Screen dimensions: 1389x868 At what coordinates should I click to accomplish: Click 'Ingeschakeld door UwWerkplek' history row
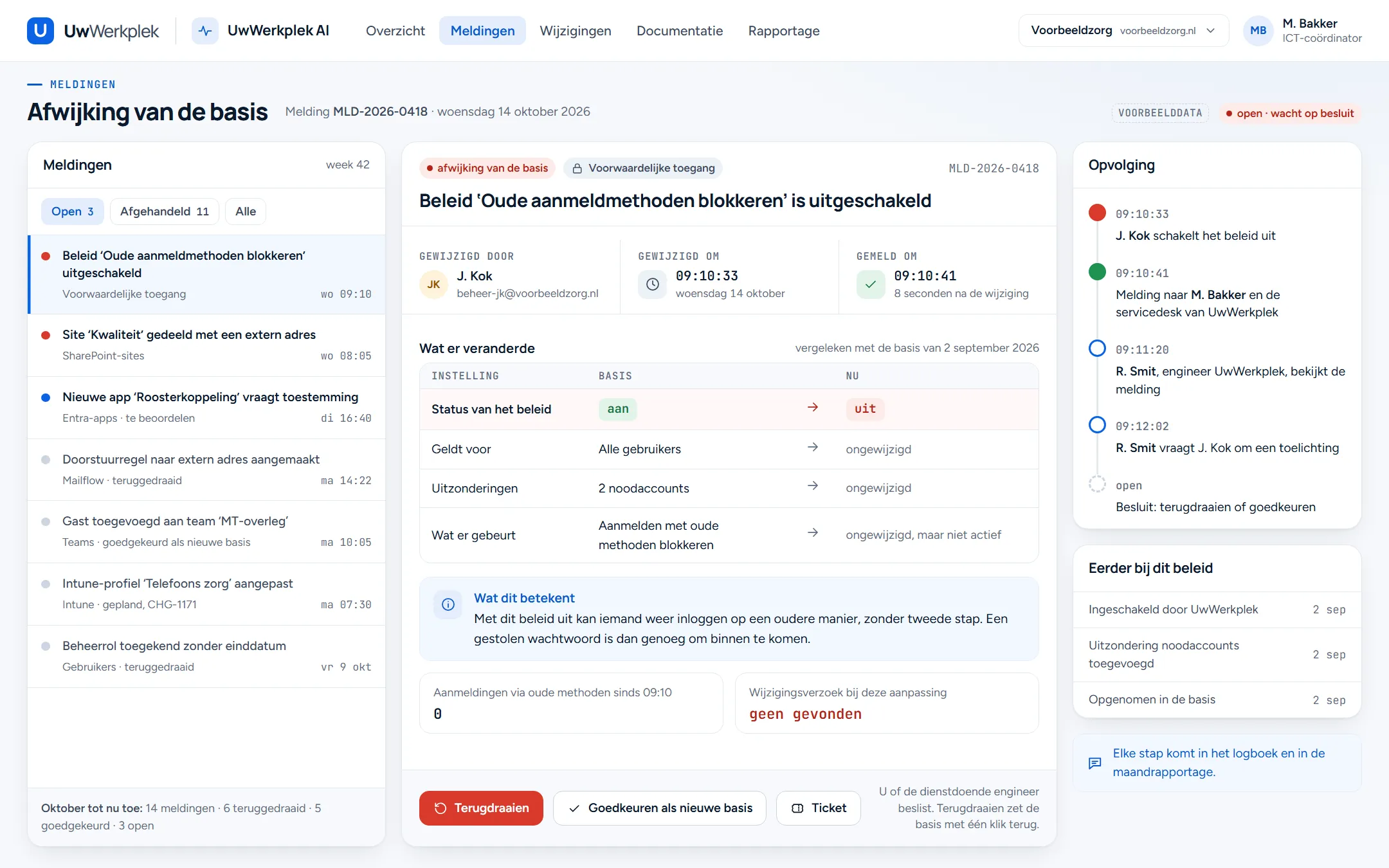(x=1217, y=610)
